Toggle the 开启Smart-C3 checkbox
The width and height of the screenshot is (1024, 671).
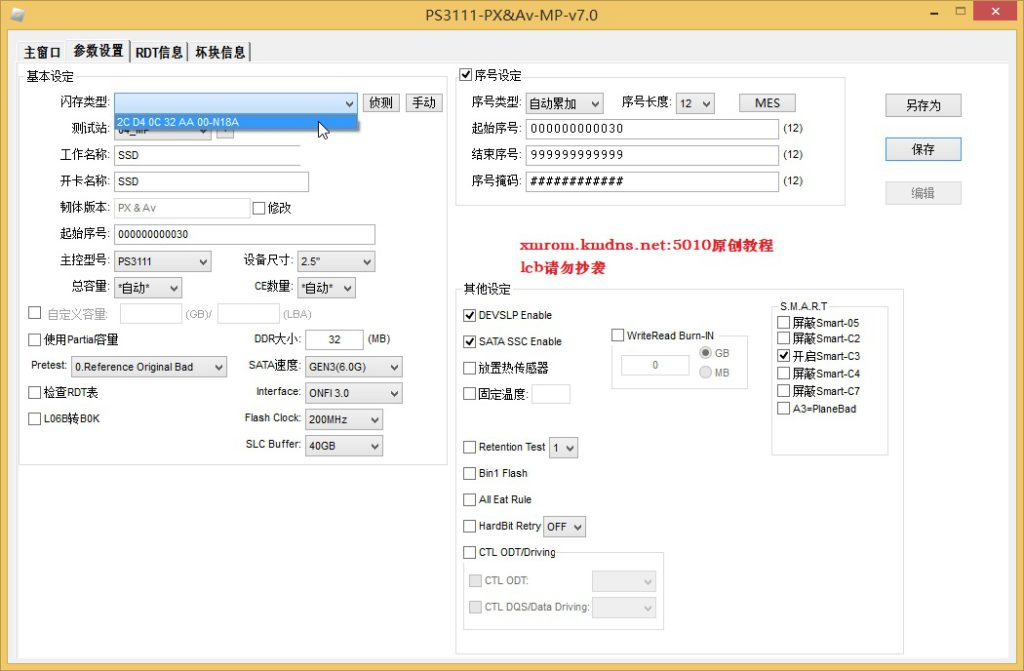point(784,356)
